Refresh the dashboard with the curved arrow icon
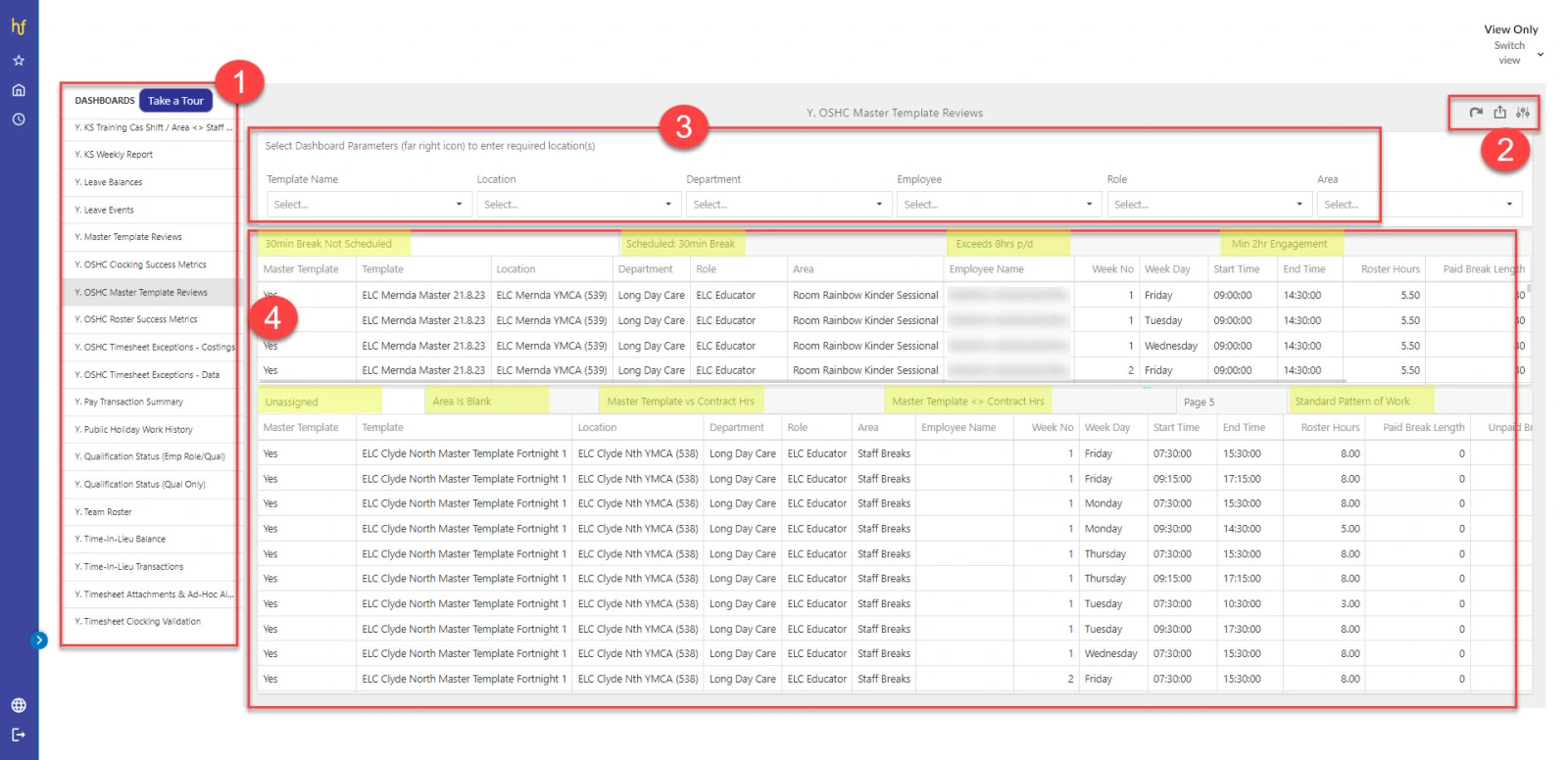The height and width of the screenshot is (760, 1568). [x=1476, y=113]
